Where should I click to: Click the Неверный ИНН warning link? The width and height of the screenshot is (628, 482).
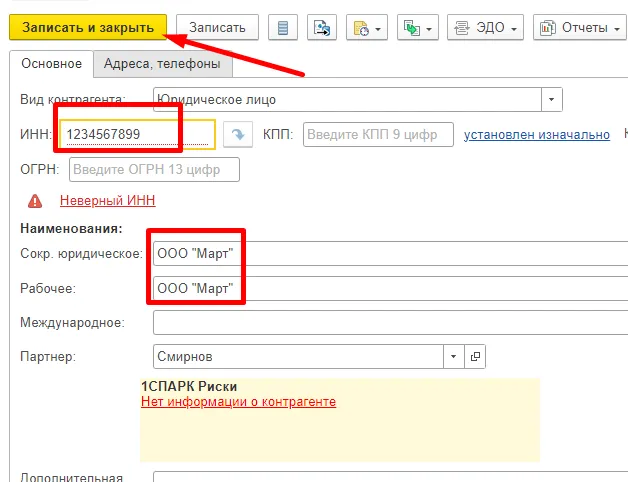108,200
